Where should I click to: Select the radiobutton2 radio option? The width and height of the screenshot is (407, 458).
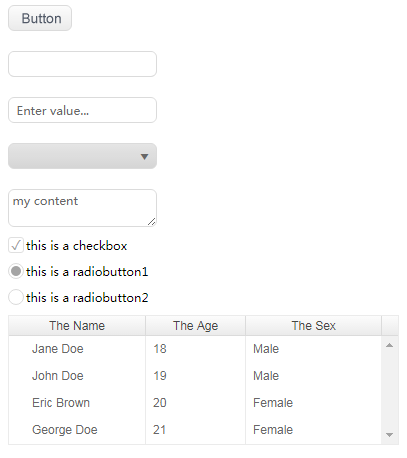click(x=16, y=297)
